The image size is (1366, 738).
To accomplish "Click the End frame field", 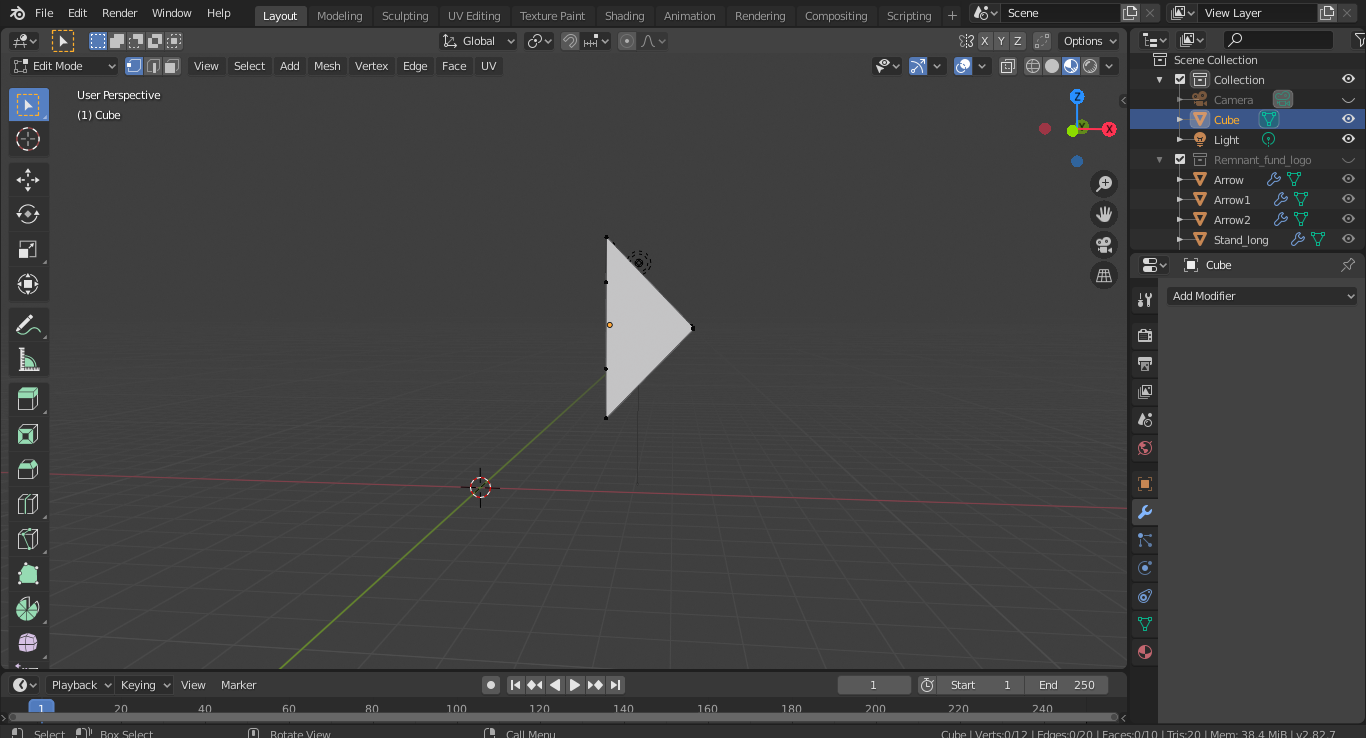I will pyautogui.click(x=1067, y=685).
